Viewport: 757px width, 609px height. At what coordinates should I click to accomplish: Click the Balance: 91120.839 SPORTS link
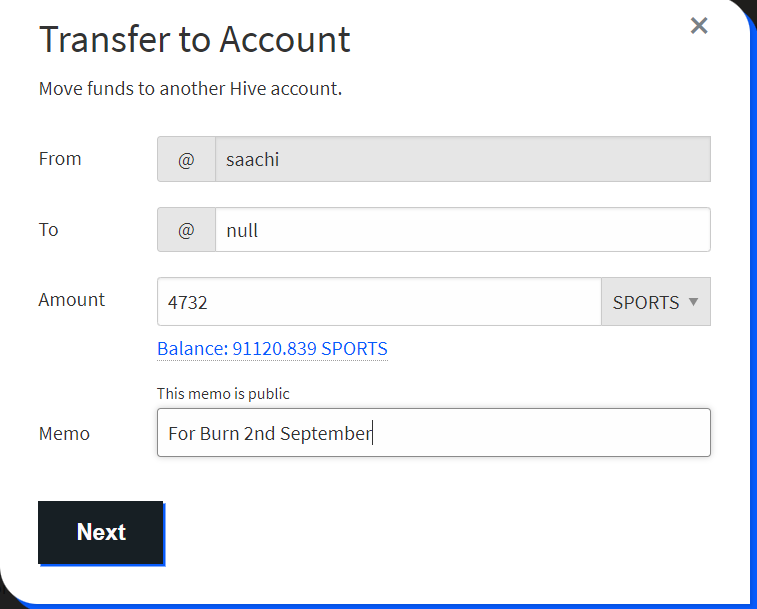click(x=272, y=349)
